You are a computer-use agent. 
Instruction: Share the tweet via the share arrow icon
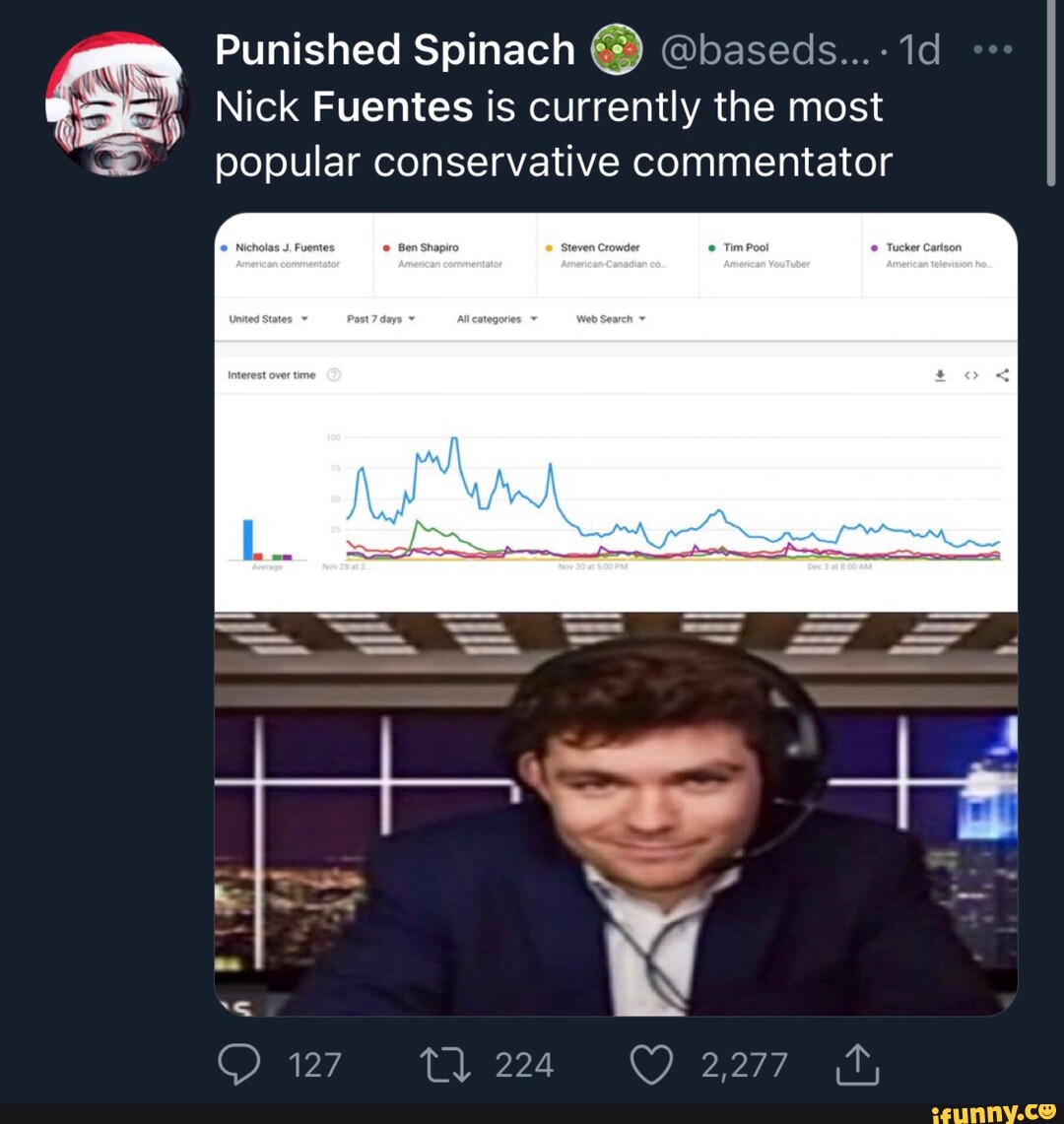858,1064
